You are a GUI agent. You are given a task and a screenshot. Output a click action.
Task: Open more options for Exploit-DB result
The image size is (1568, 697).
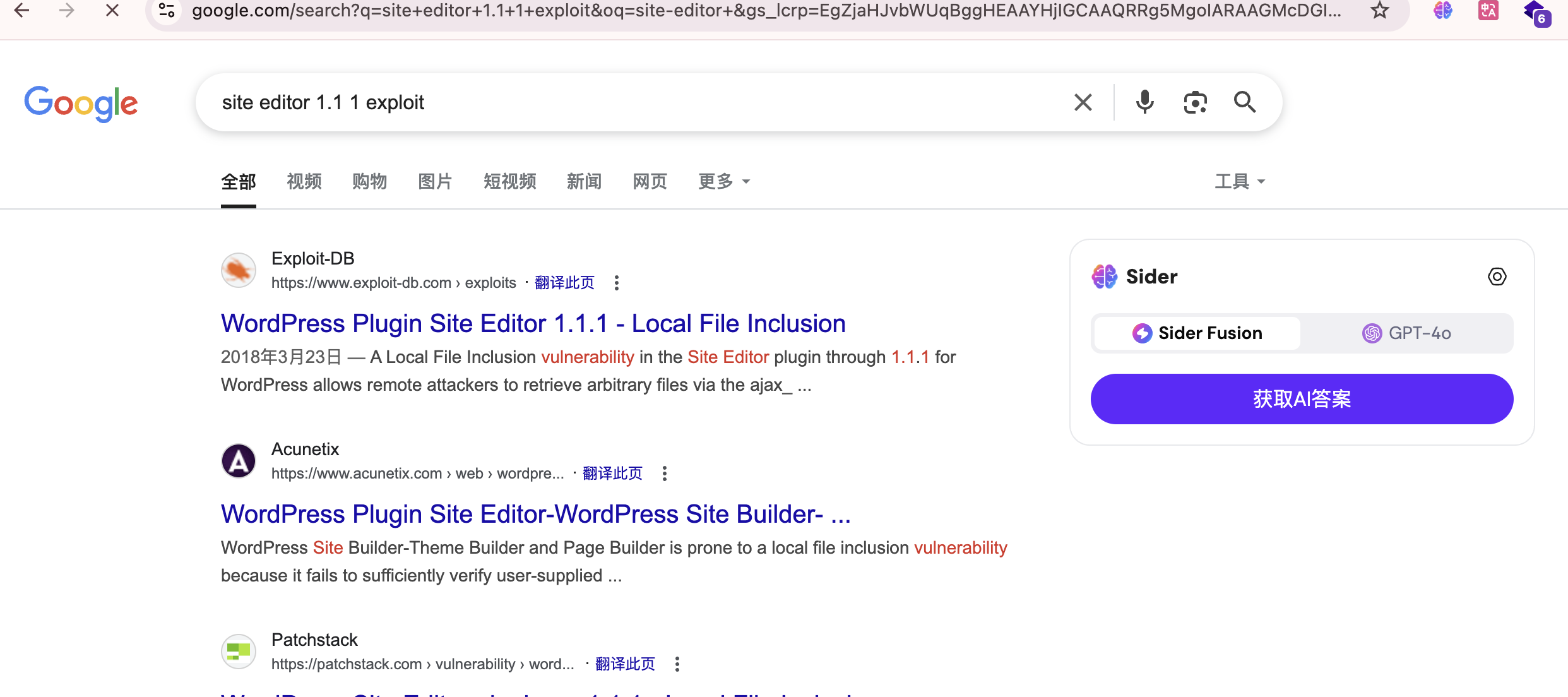tap(617, 283)
